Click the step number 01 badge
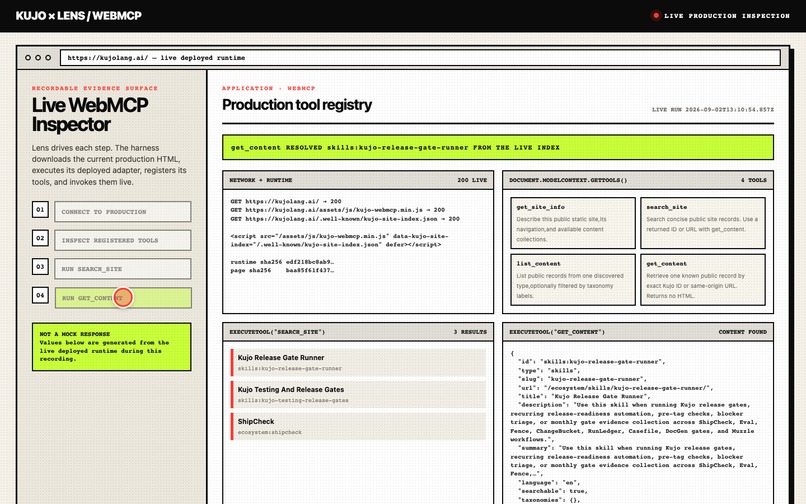Image resolution: width=806 pixels, height=504 pixels. [40, 209]
